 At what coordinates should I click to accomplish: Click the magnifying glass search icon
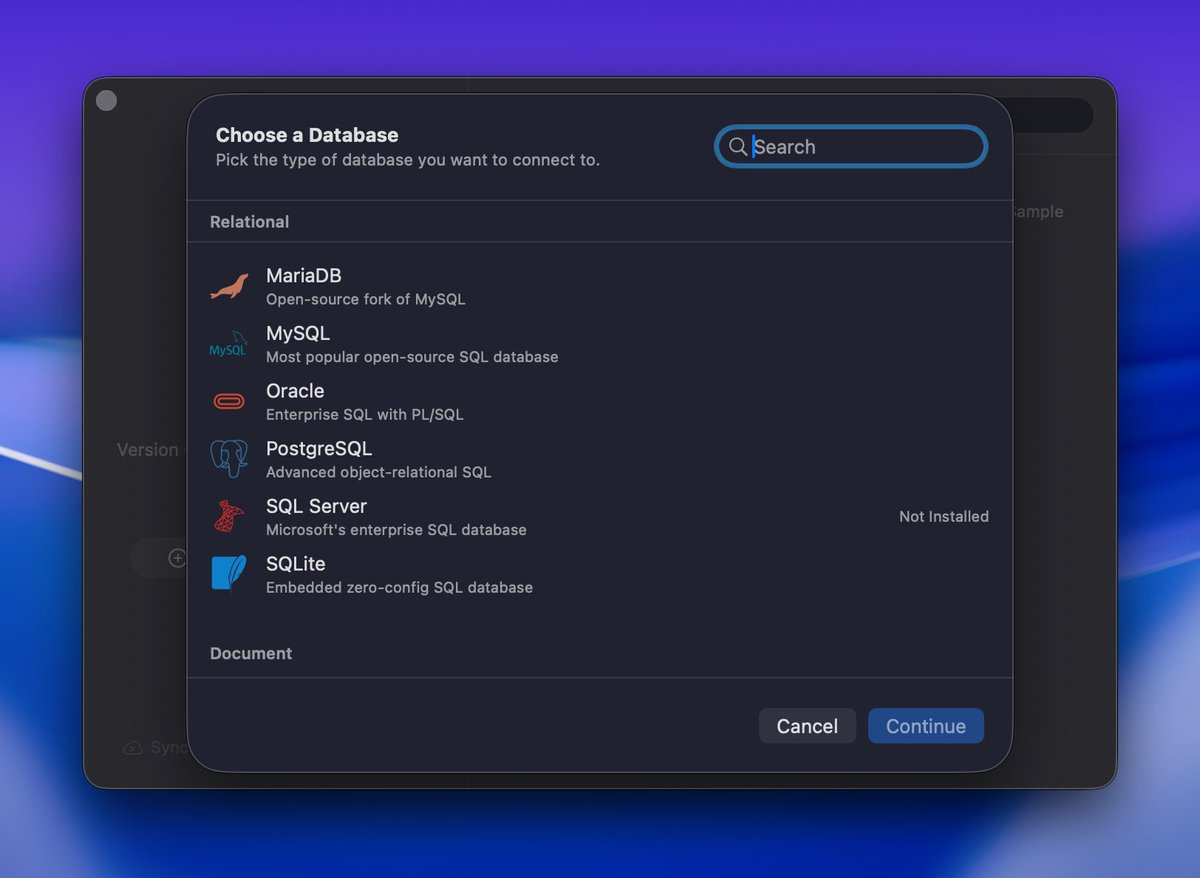pyautogui.click(x=737, y=147)
